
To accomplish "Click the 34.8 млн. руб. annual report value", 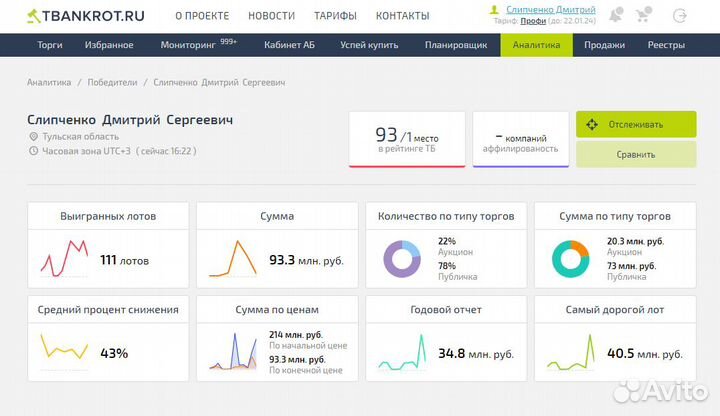I will click(476, 354).
